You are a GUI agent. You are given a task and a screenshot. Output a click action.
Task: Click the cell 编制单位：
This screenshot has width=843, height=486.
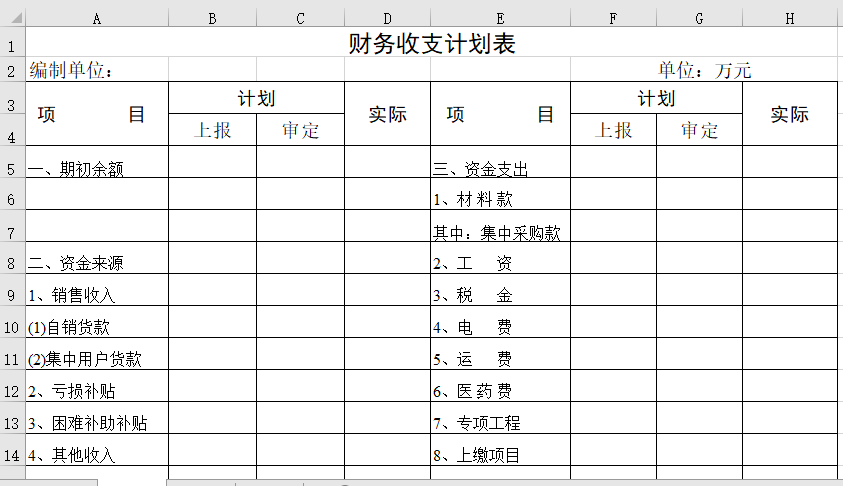97,70
